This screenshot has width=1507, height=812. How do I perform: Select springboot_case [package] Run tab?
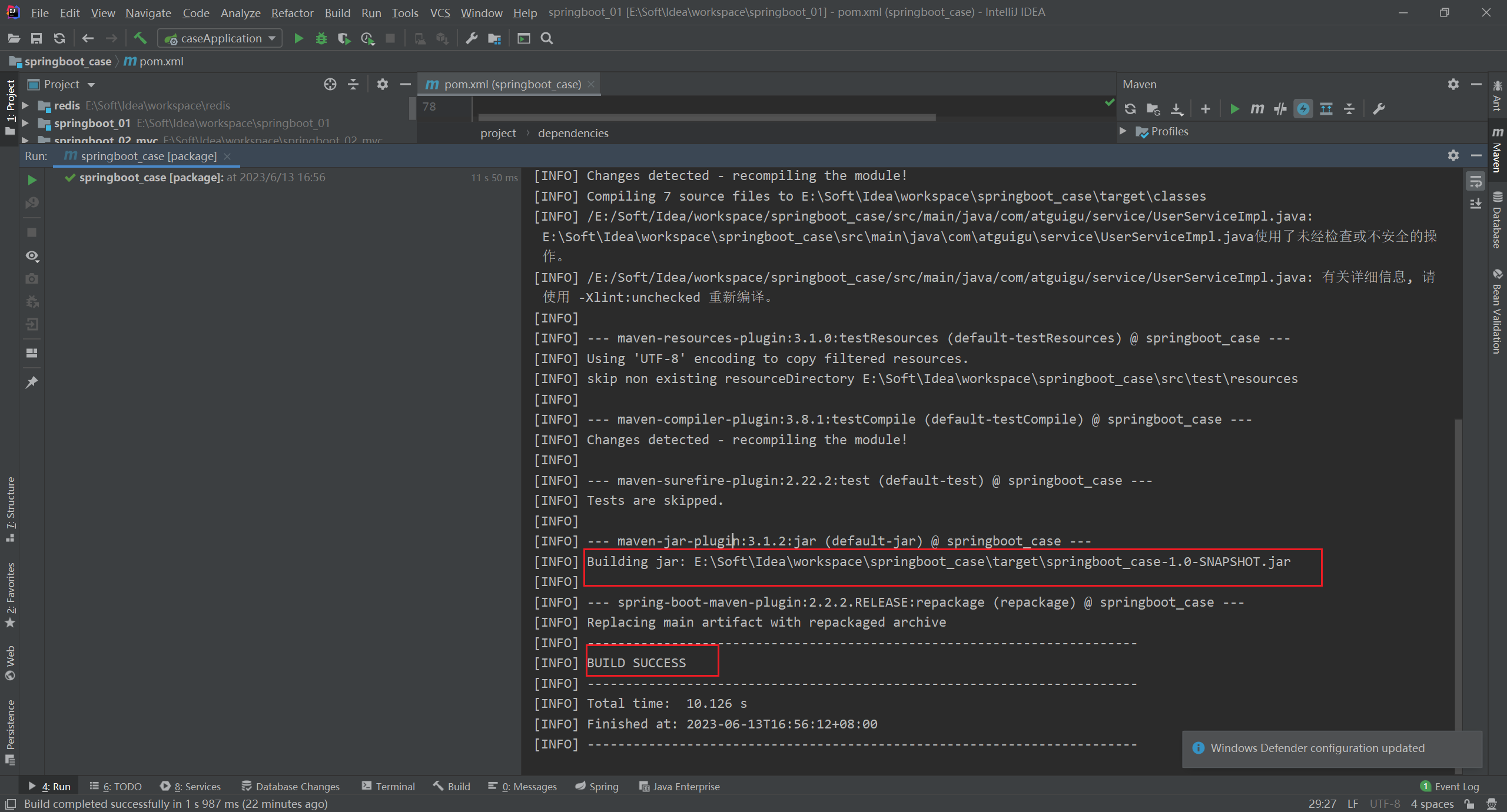[147, 156]
